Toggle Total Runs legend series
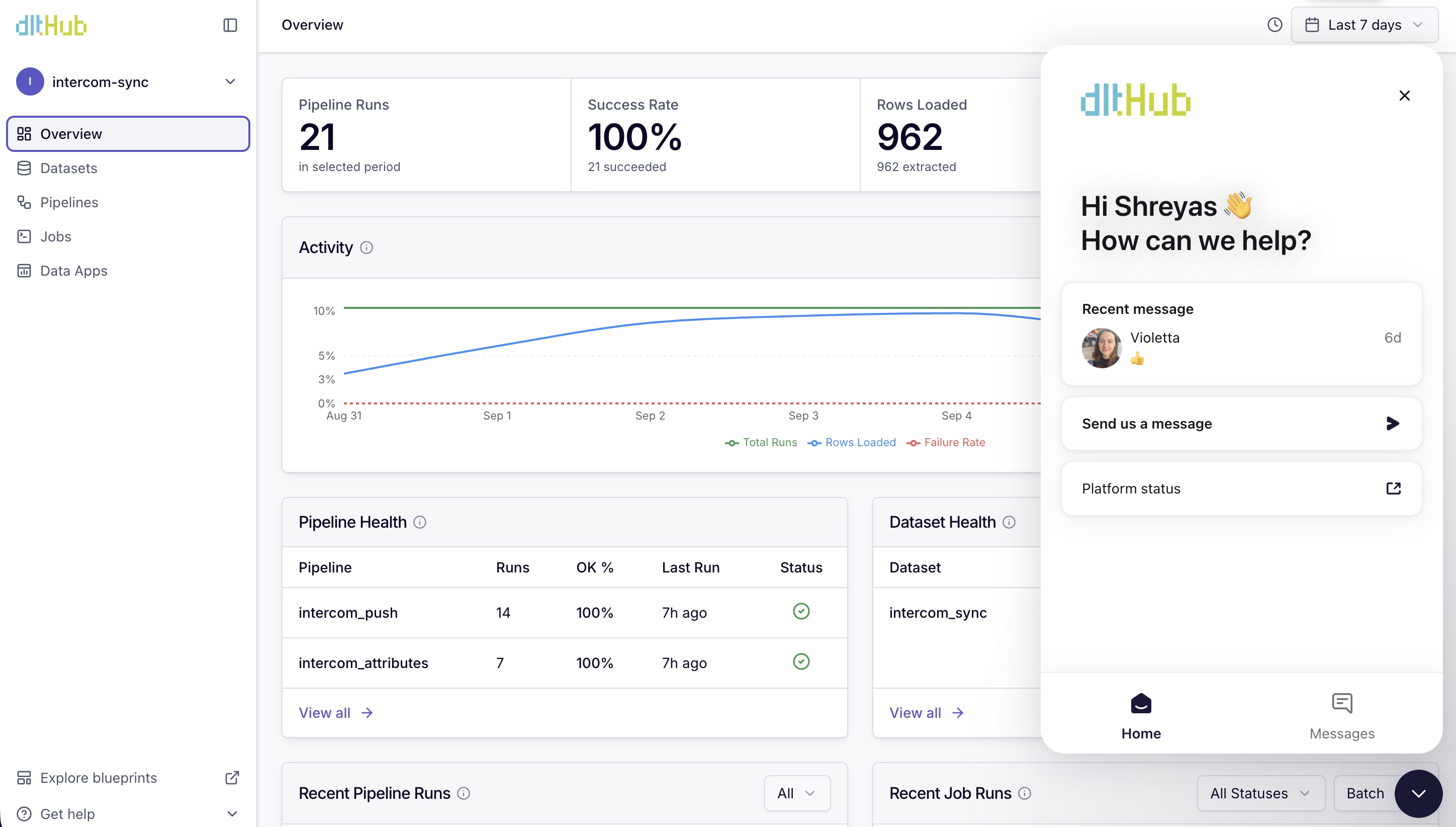Screen dimensions: 1456x827 coord(761,443)
